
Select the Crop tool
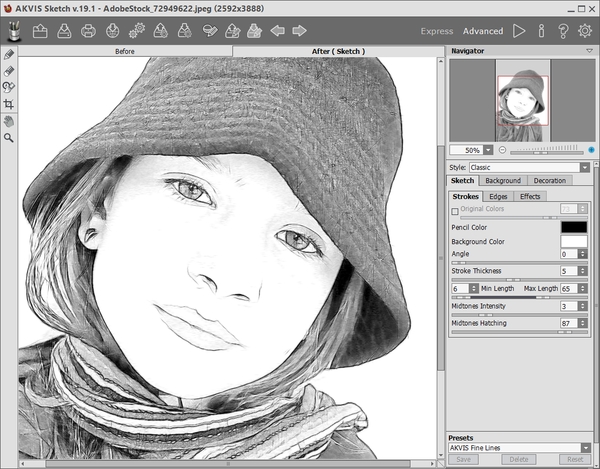click(x=9, y=104)
